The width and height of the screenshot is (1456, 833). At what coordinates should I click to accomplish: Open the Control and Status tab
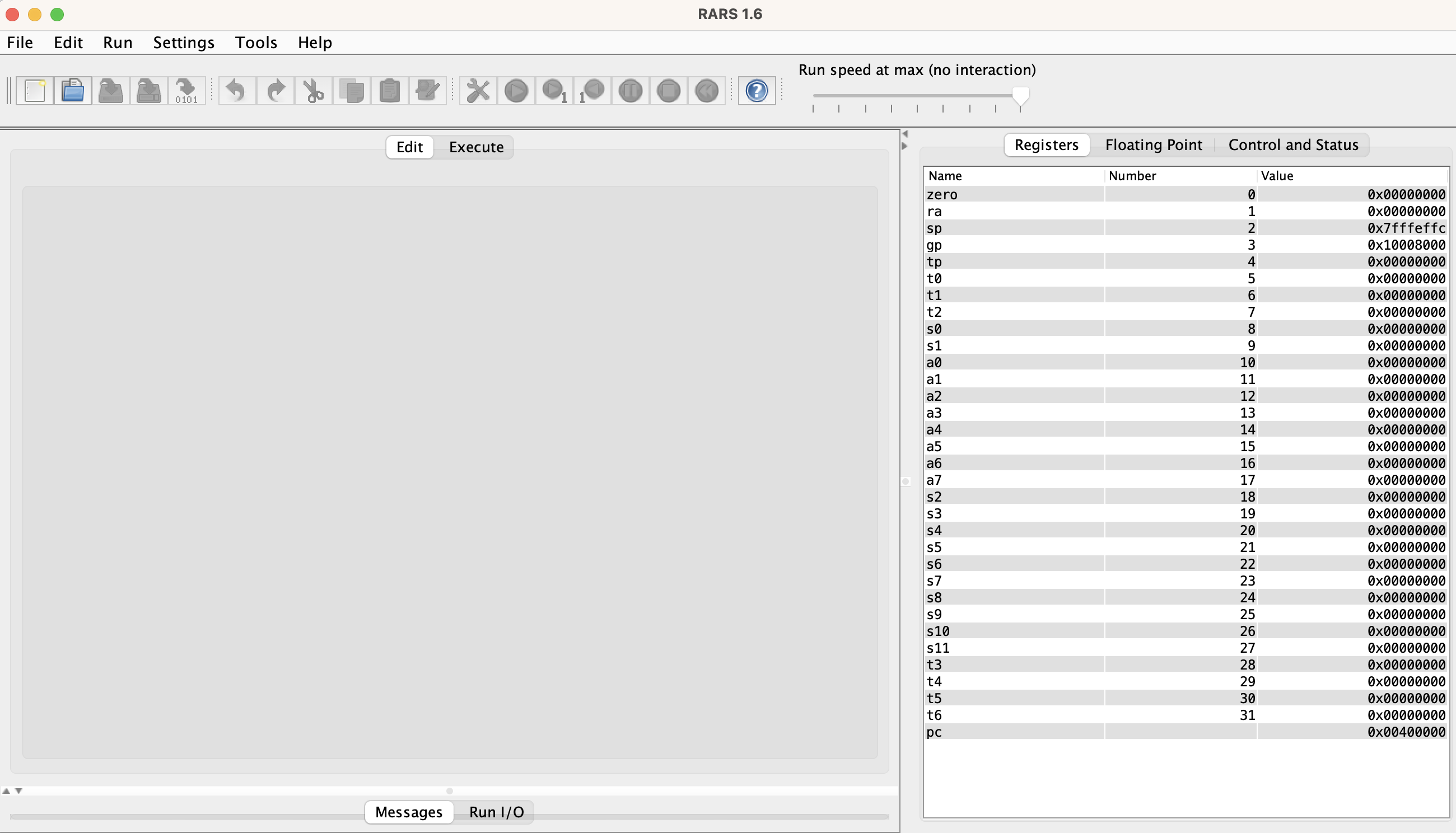pyautogui.click(x=1292, y=145)
